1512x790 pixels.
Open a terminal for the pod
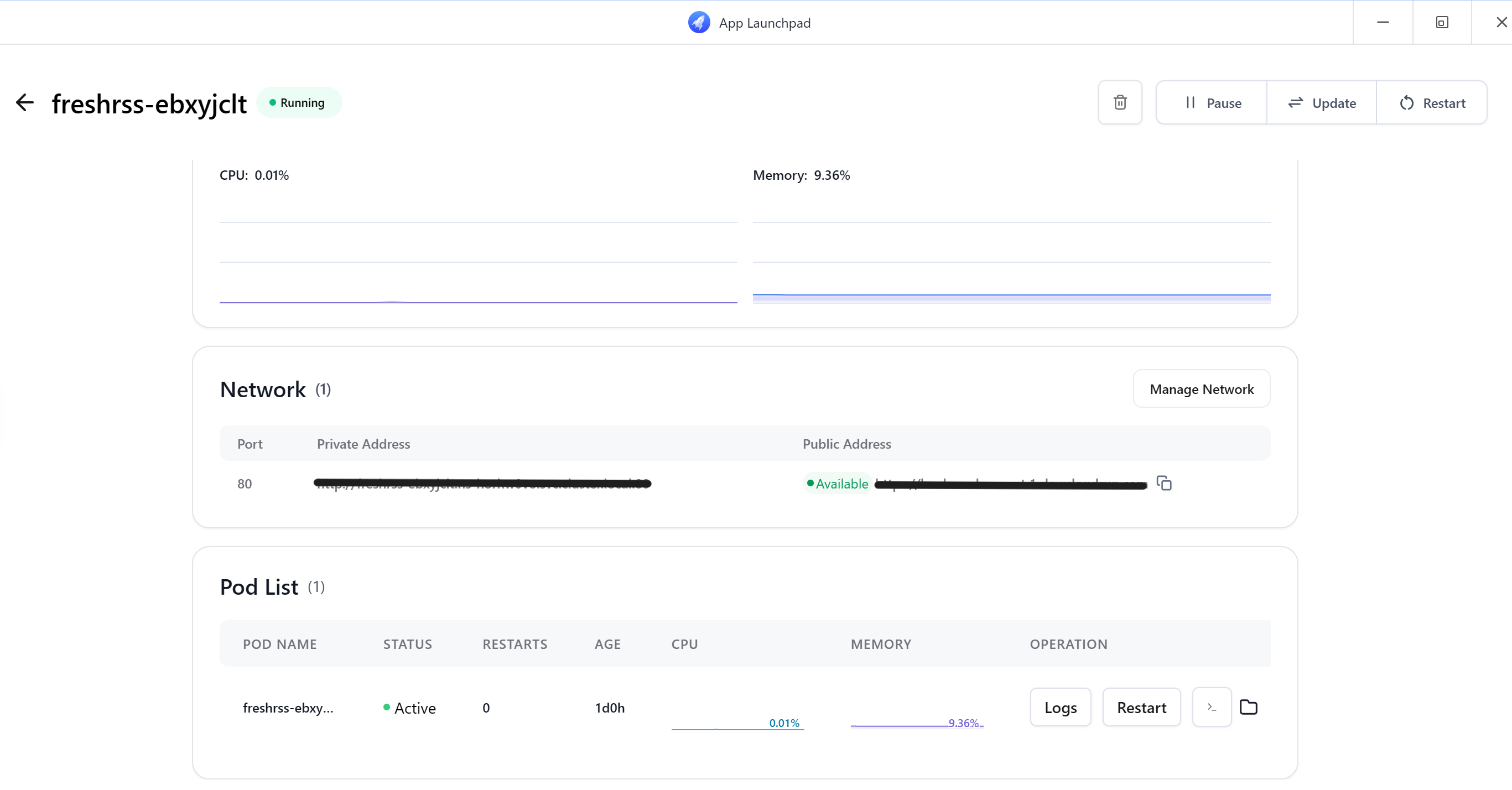tap(1211, 707)
